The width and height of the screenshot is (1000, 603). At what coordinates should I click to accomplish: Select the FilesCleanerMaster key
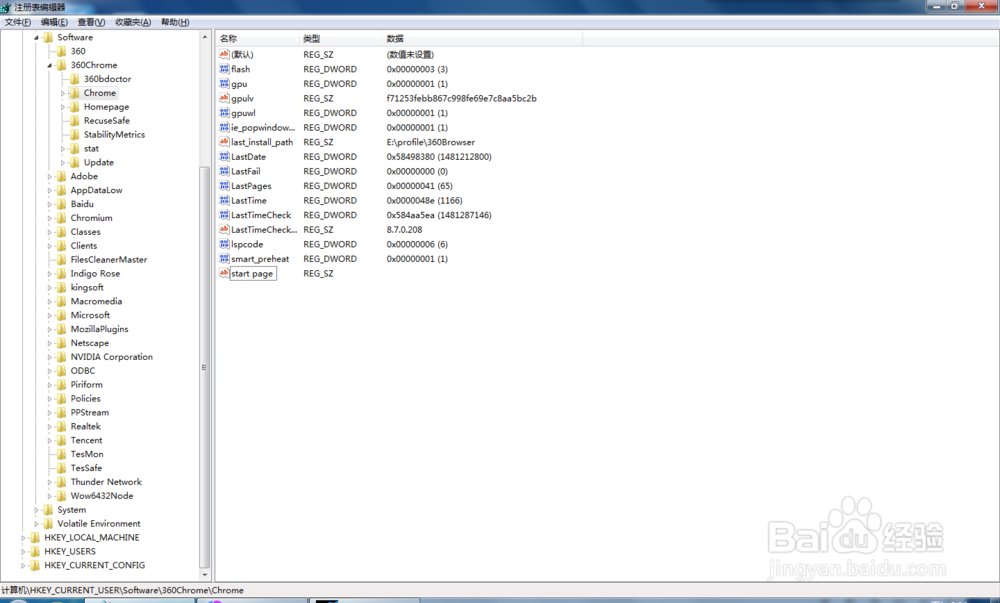[x=108, y=259]
